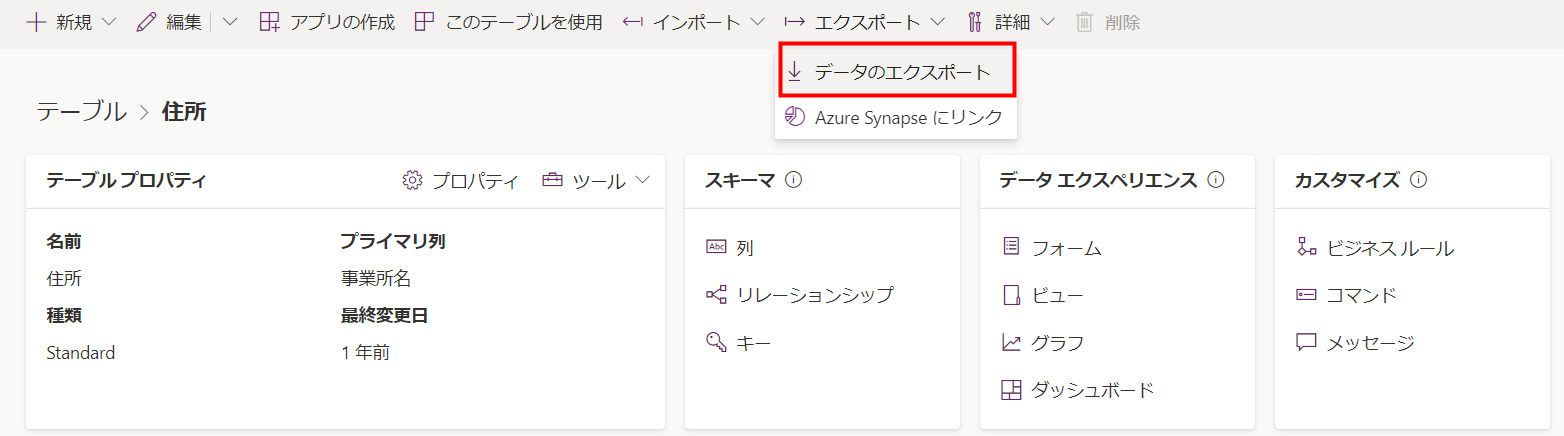Open the chevron dropdown after 編集
The height and width of the screenshot is (436, 1564).
pos(230,22)
